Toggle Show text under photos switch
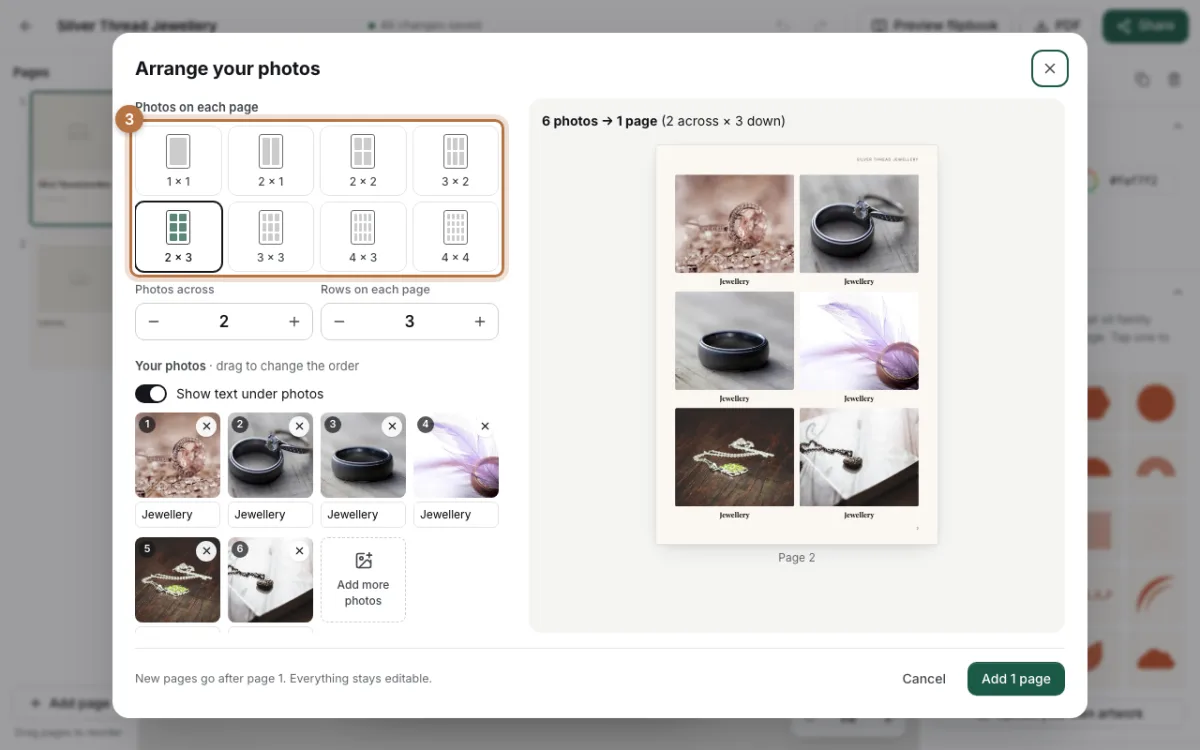1200x750 pixels. coord(151,394)
